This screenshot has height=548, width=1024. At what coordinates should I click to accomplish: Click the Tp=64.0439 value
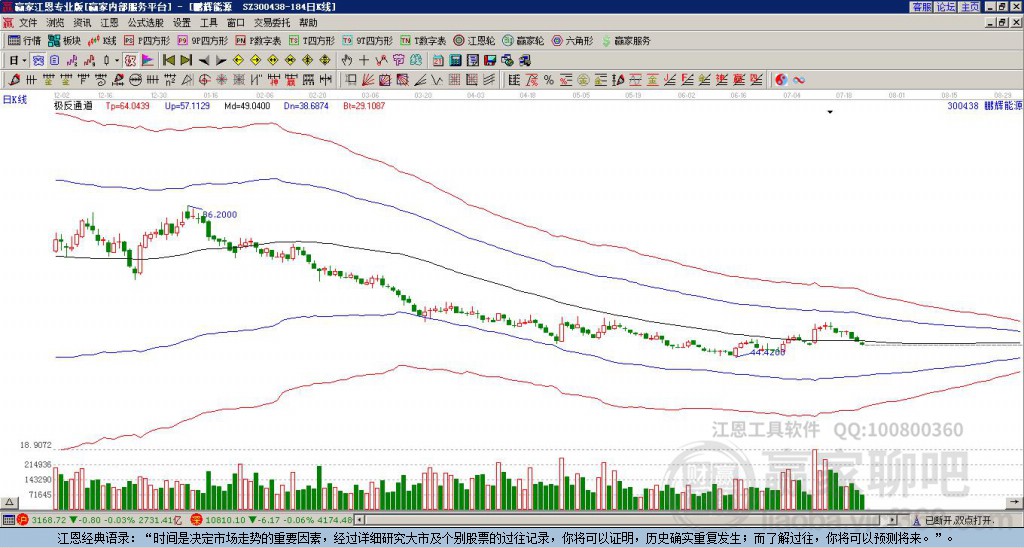pos(127,105)
